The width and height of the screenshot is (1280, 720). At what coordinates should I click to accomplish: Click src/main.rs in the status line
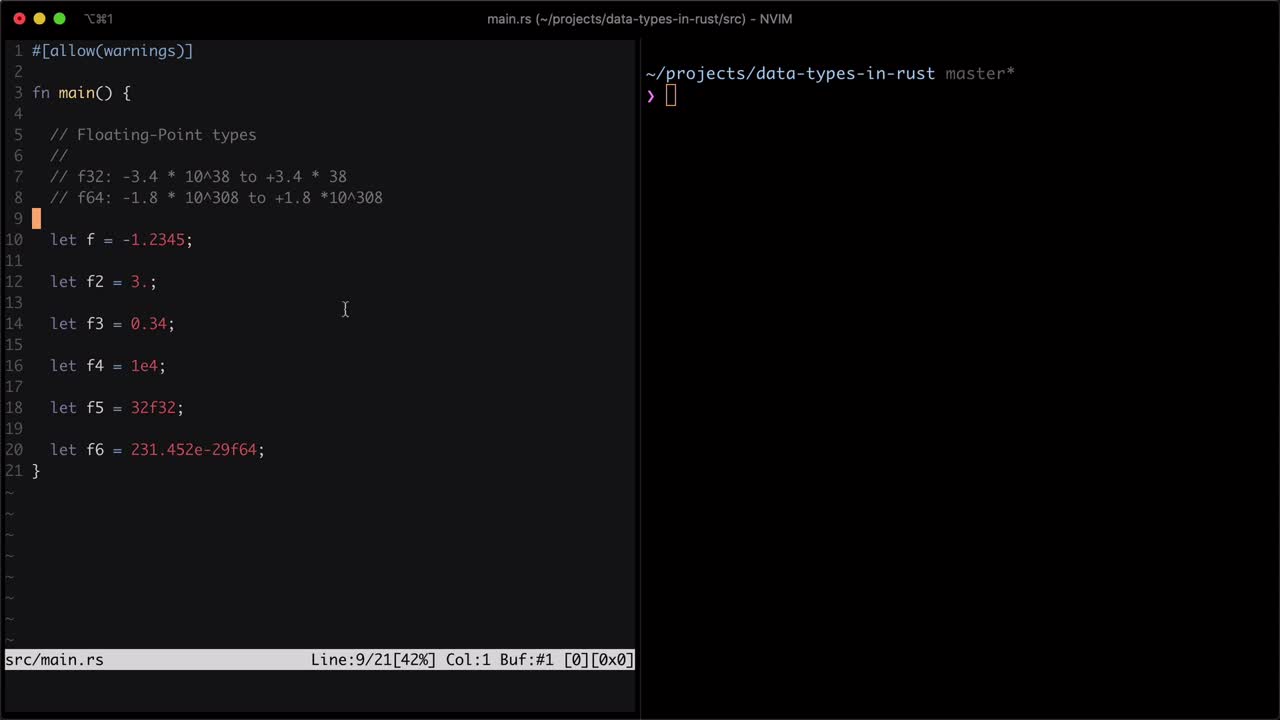54,660
